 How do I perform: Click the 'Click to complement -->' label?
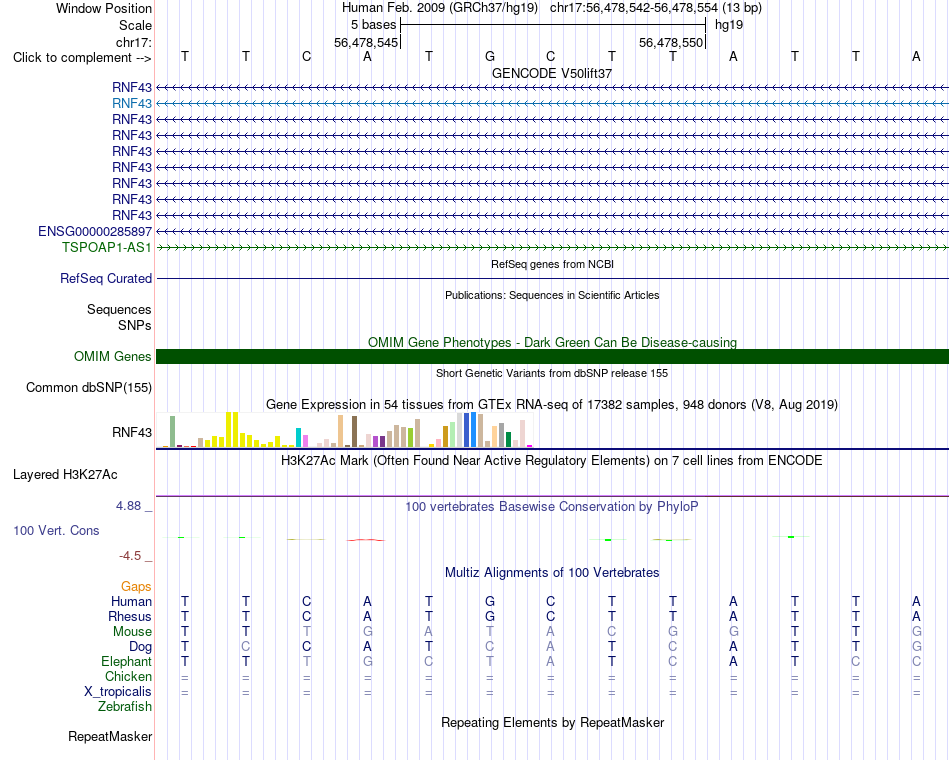click(82, 58)
